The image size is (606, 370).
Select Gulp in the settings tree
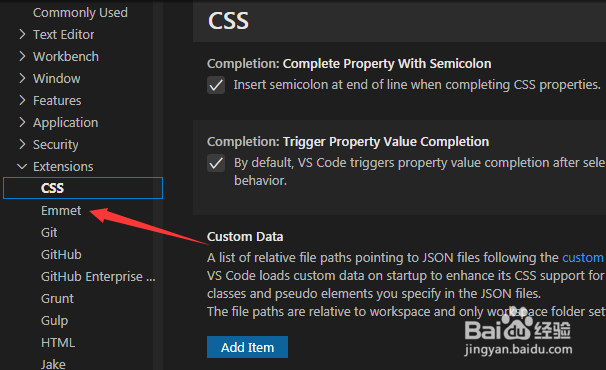tap(54, 321)
